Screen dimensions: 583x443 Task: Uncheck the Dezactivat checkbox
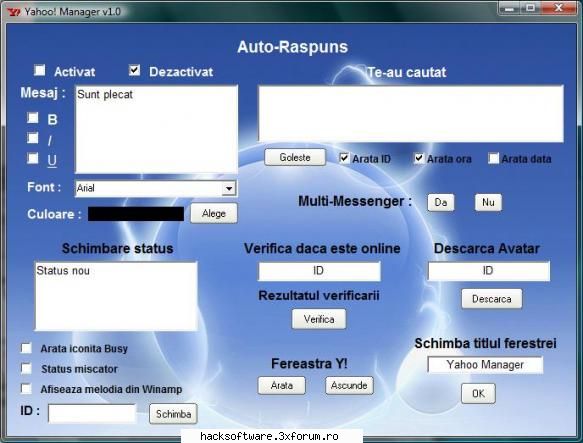(134, 70)
